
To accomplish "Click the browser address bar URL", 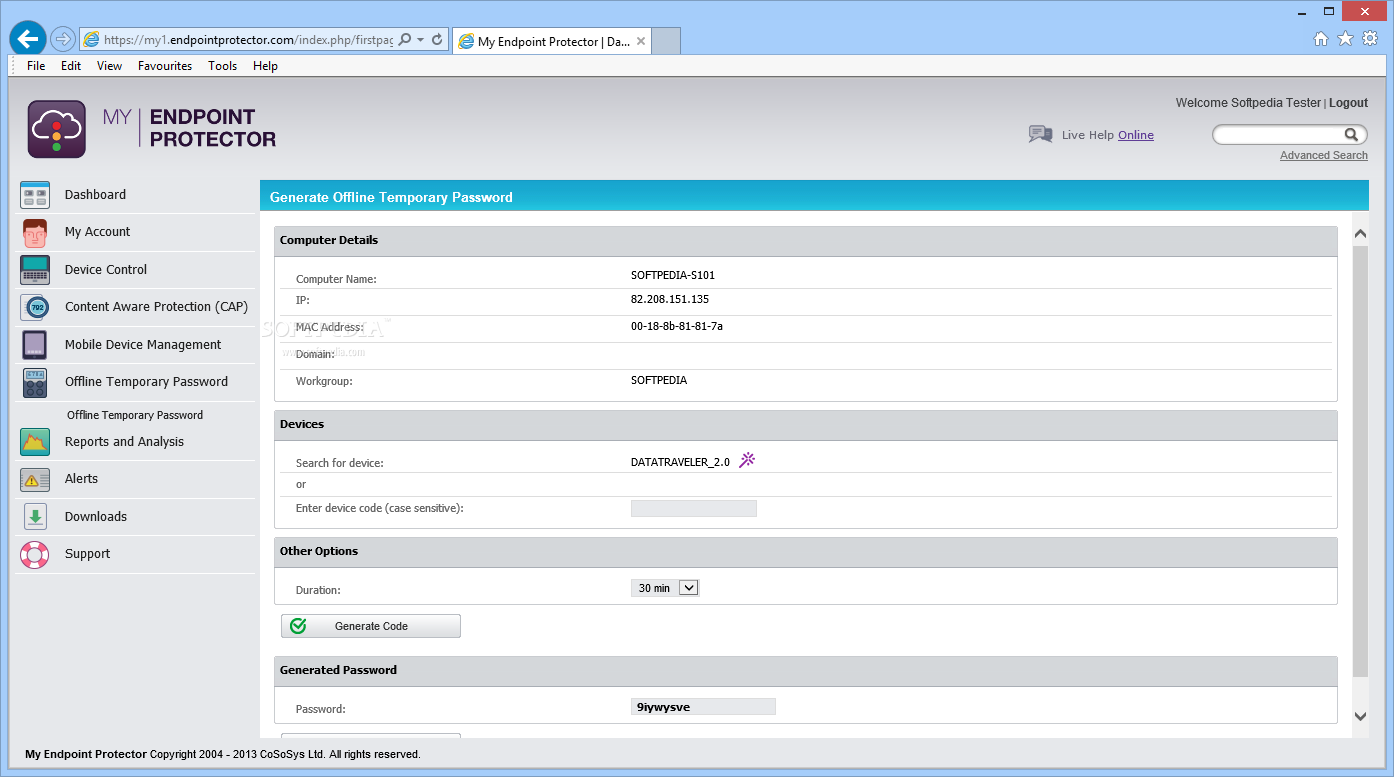I will point(248,40).
